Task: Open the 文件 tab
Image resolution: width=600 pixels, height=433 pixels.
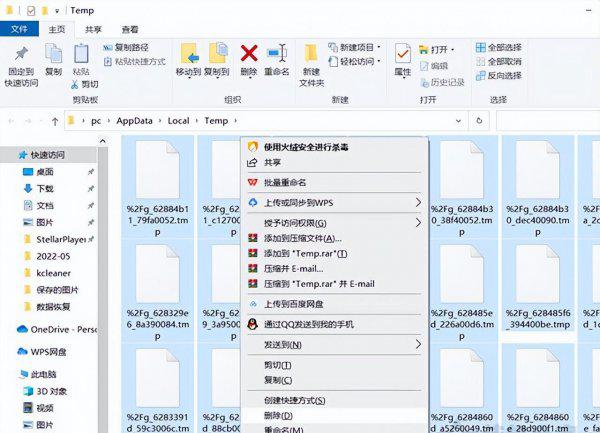Action: pos(19,29)
